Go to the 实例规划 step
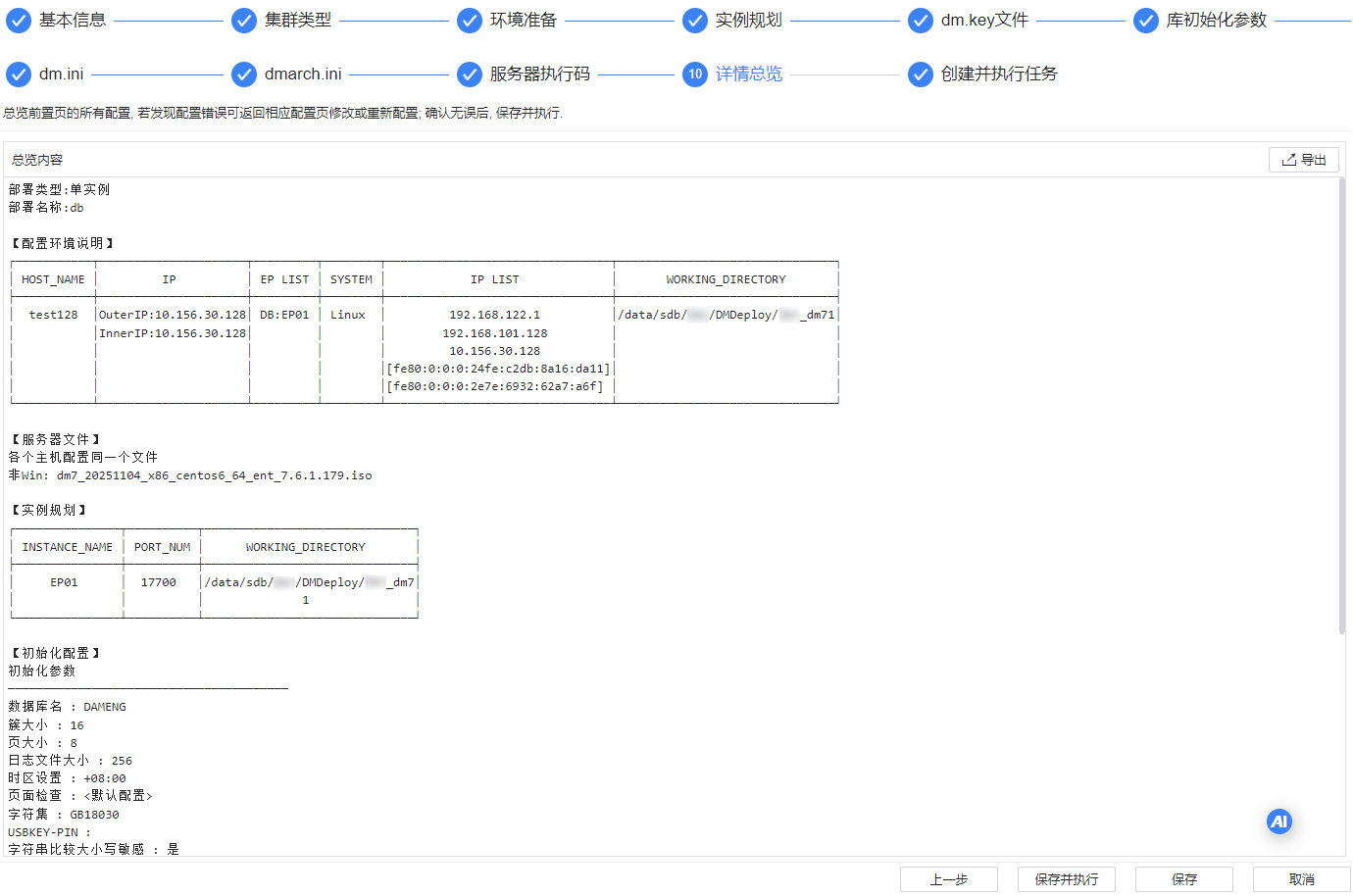 pos(749,20)
